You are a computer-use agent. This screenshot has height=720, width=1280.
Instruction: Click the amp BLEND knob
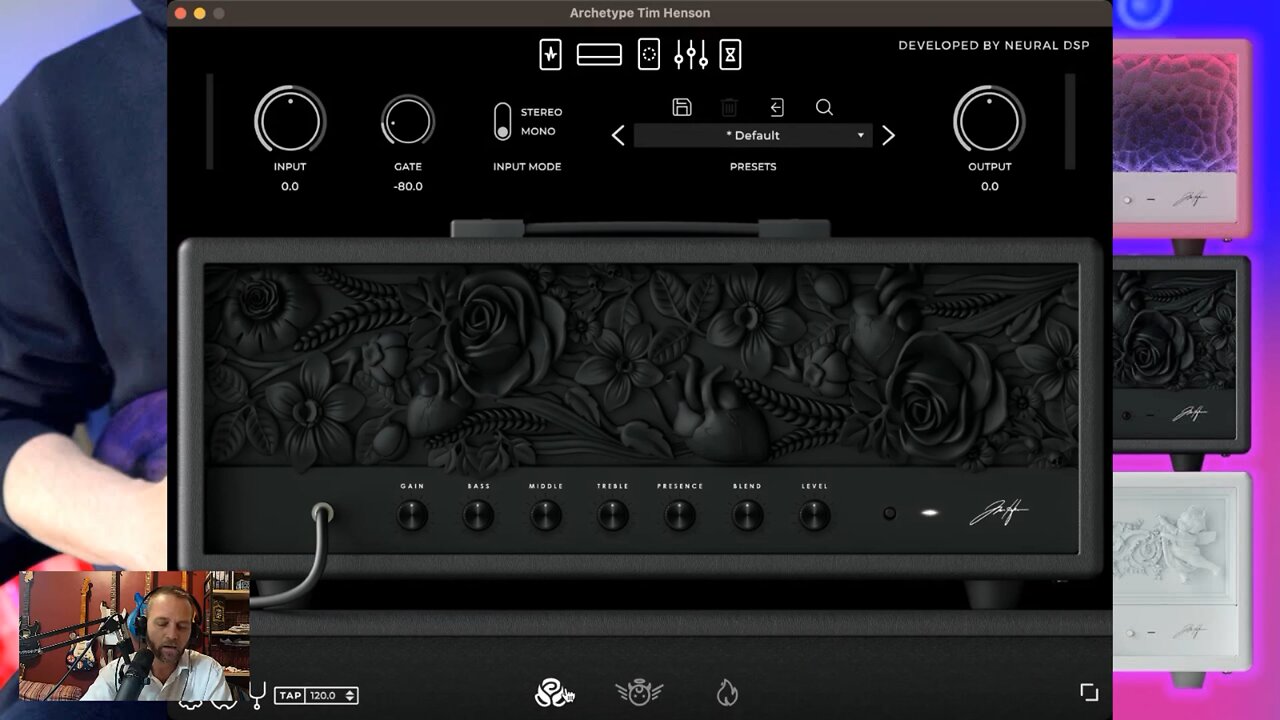pyautogui.click(x=747, y=515)
